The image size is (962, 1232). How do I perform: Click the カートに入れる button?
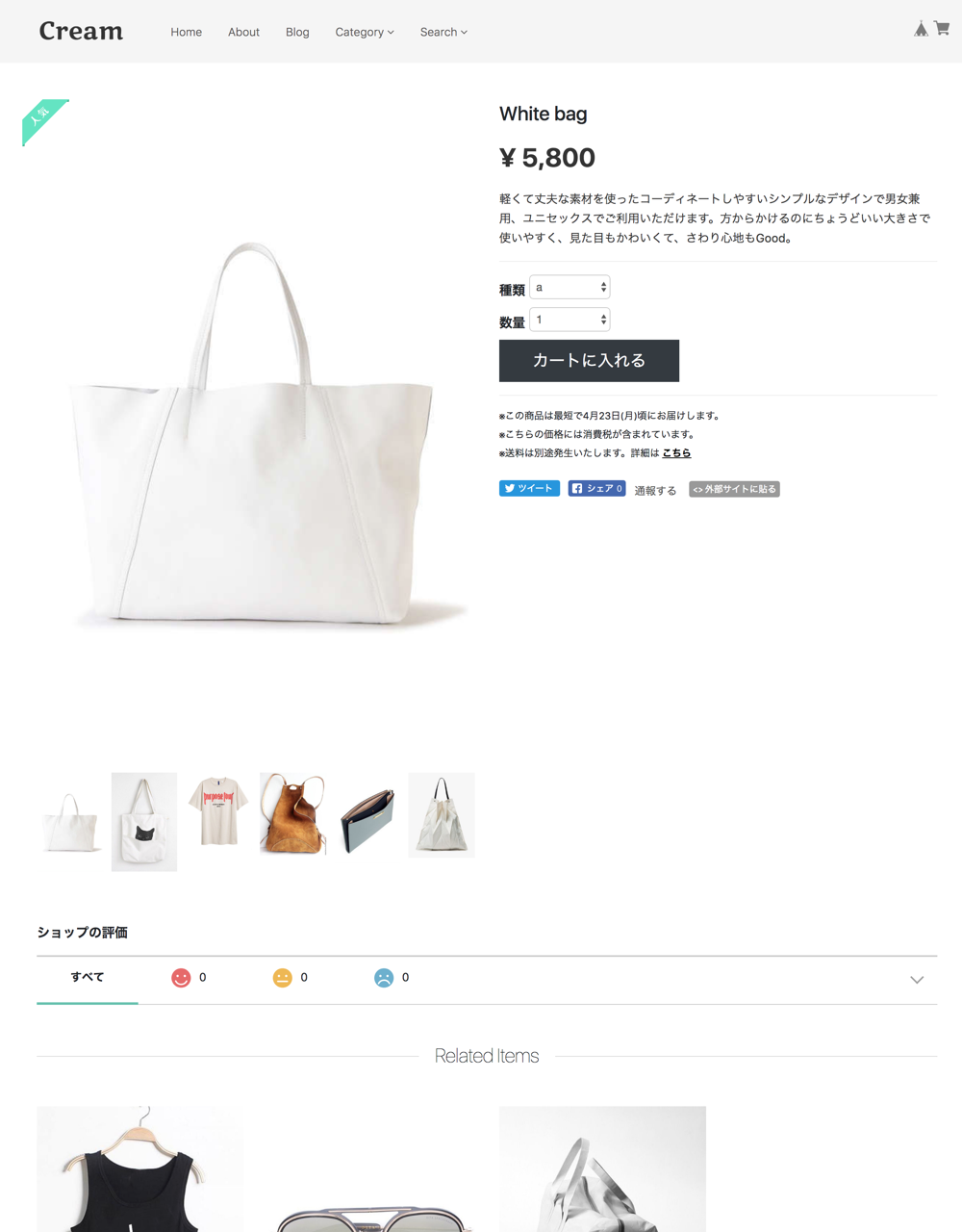click(589, 361)
